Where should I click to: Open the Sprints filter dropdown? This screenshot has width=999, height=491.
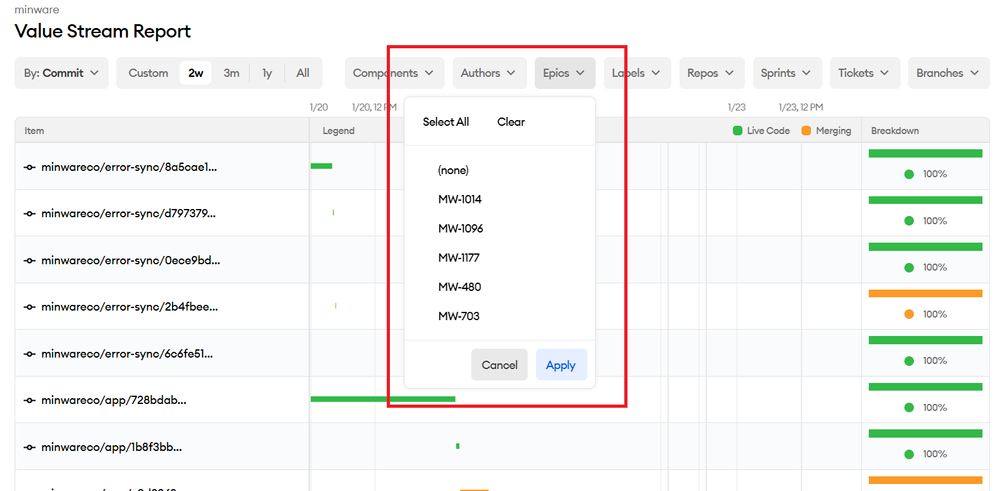coord(787,73)
